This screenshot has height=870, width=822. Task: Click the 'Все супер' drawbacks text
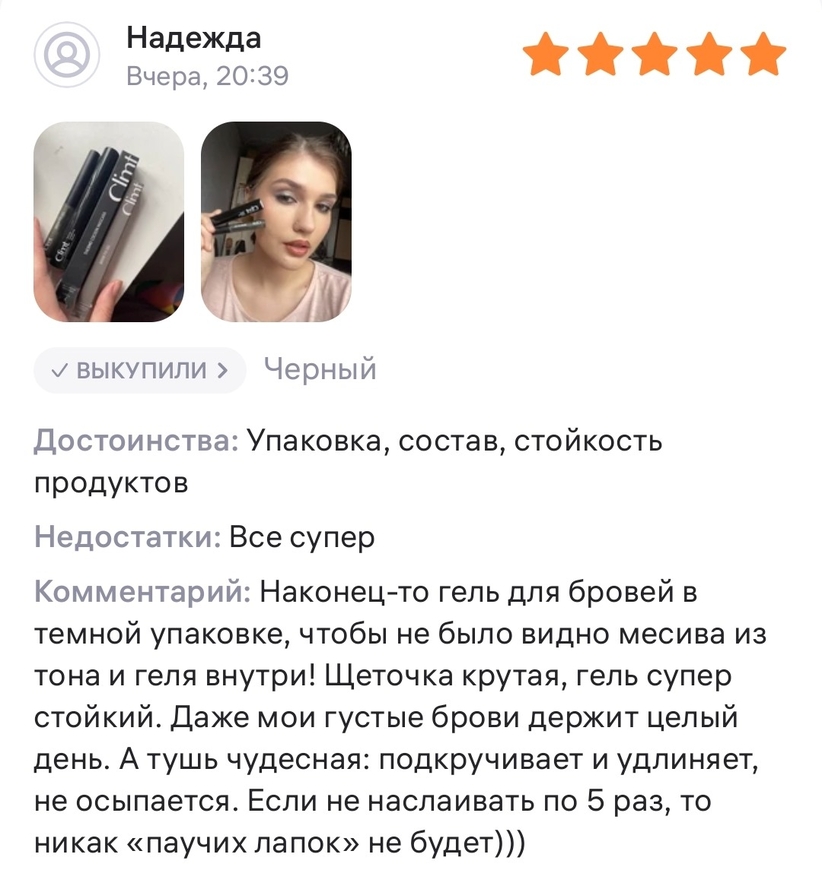302,538
